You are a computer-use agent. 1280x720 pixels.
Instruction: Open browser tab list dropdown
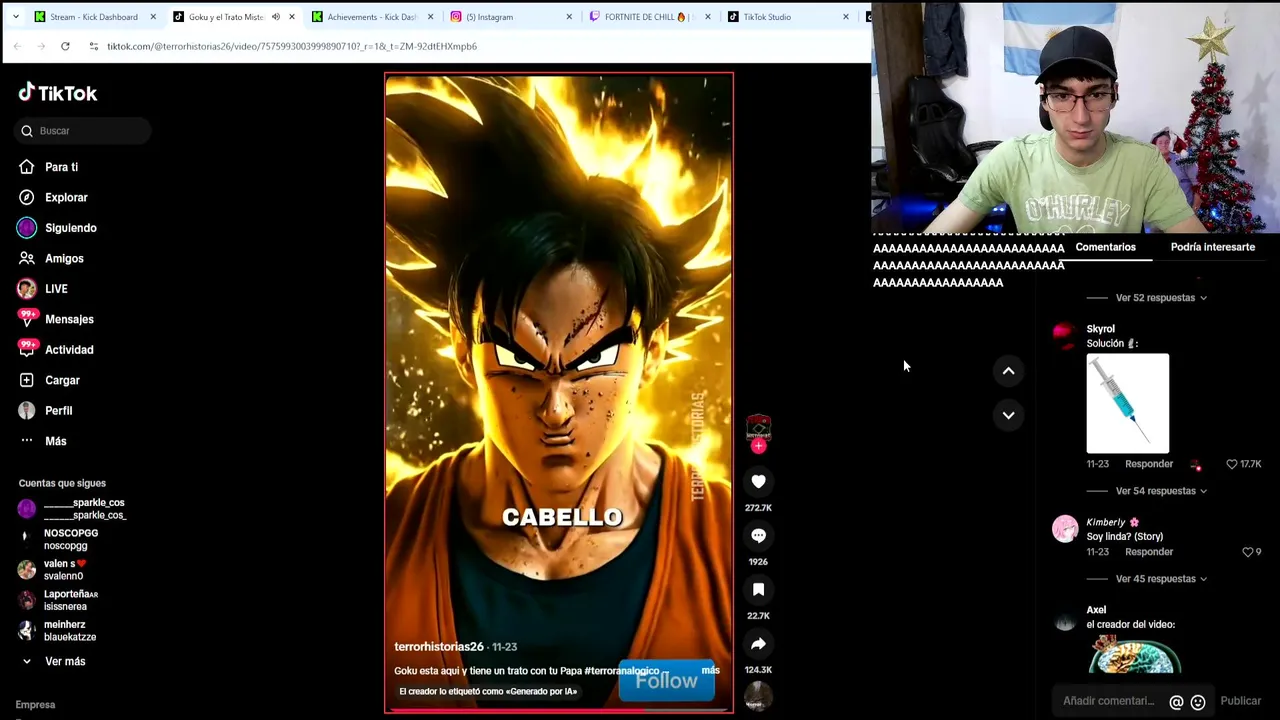[15, 17]
